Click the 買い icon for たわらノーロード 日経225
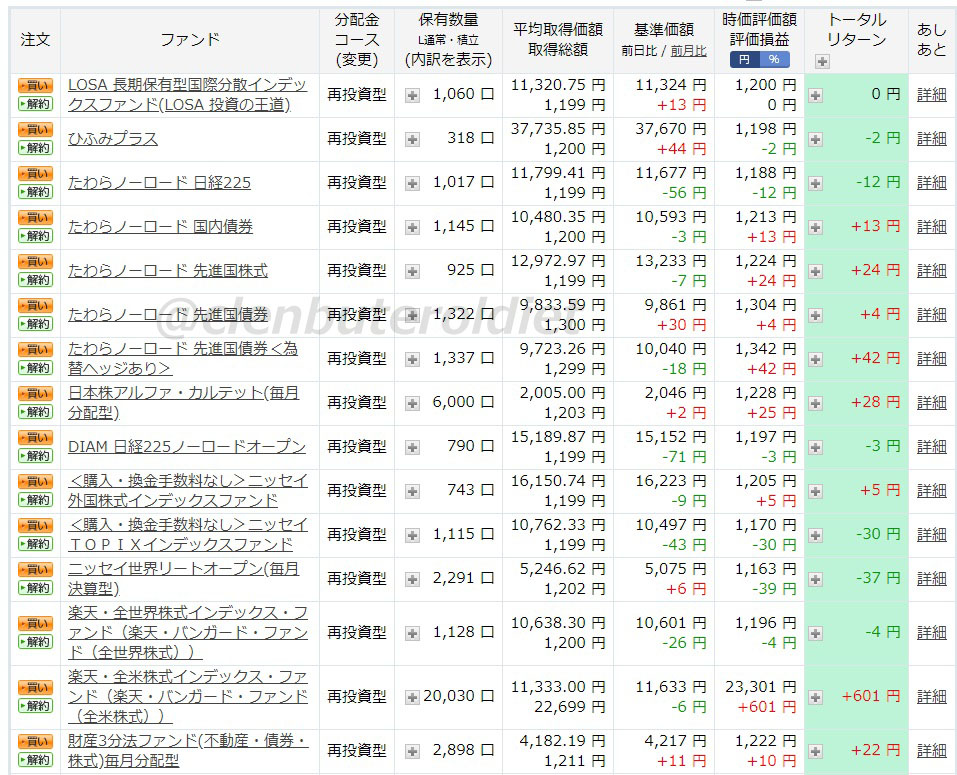 [33, 175]
